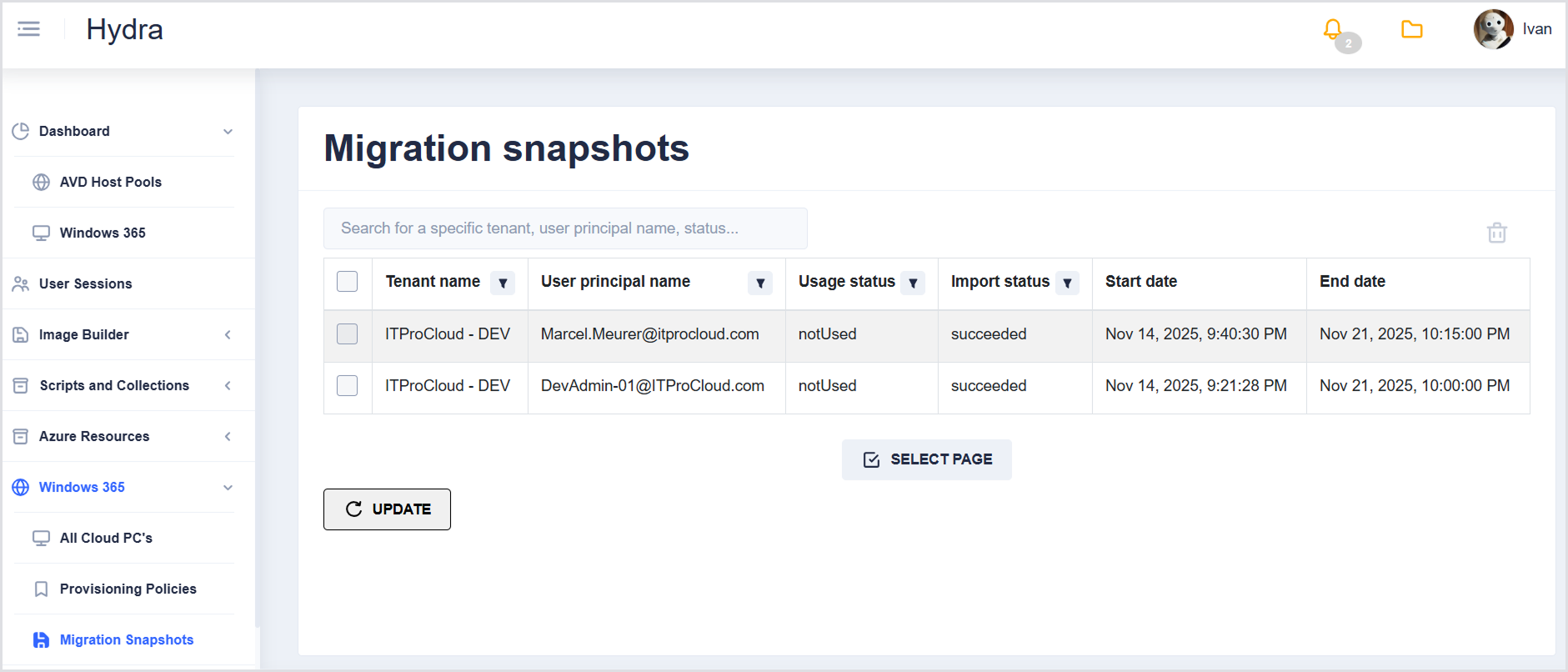This screenshot has height=672, width=1568.
Task: Open the Tenant name filter
Action: 503,283
